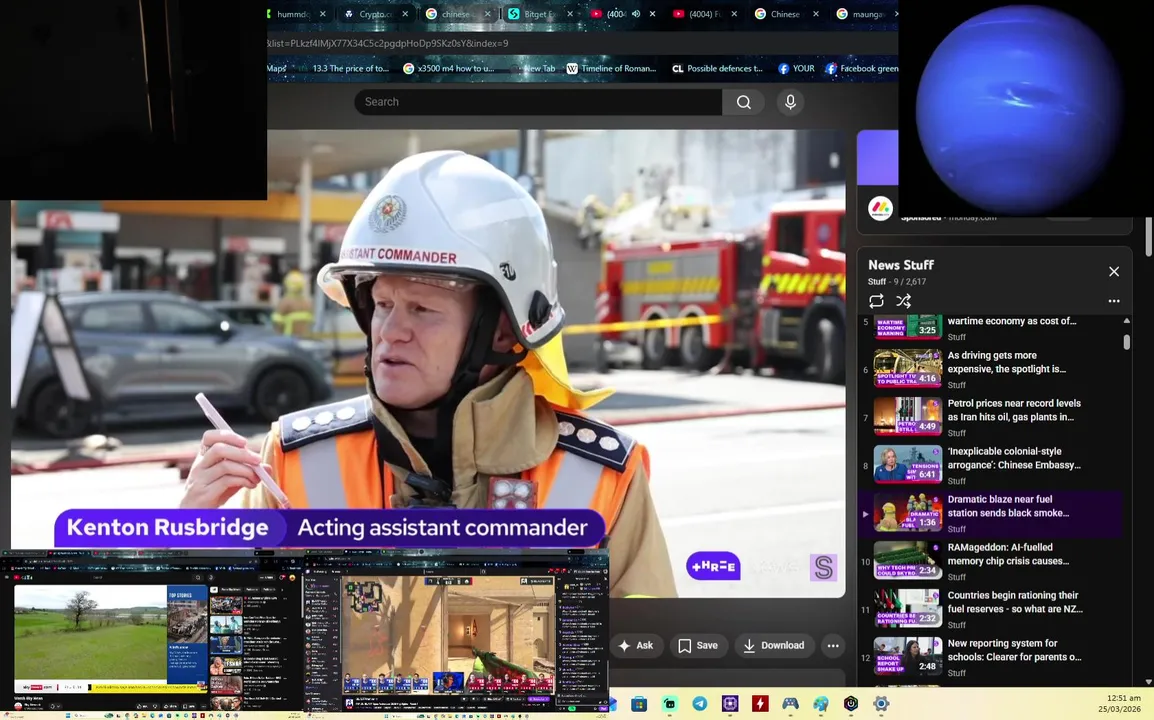Open the red lightning-bolt taskbar app
1154x720 pixels.
(x=760, y=704)
